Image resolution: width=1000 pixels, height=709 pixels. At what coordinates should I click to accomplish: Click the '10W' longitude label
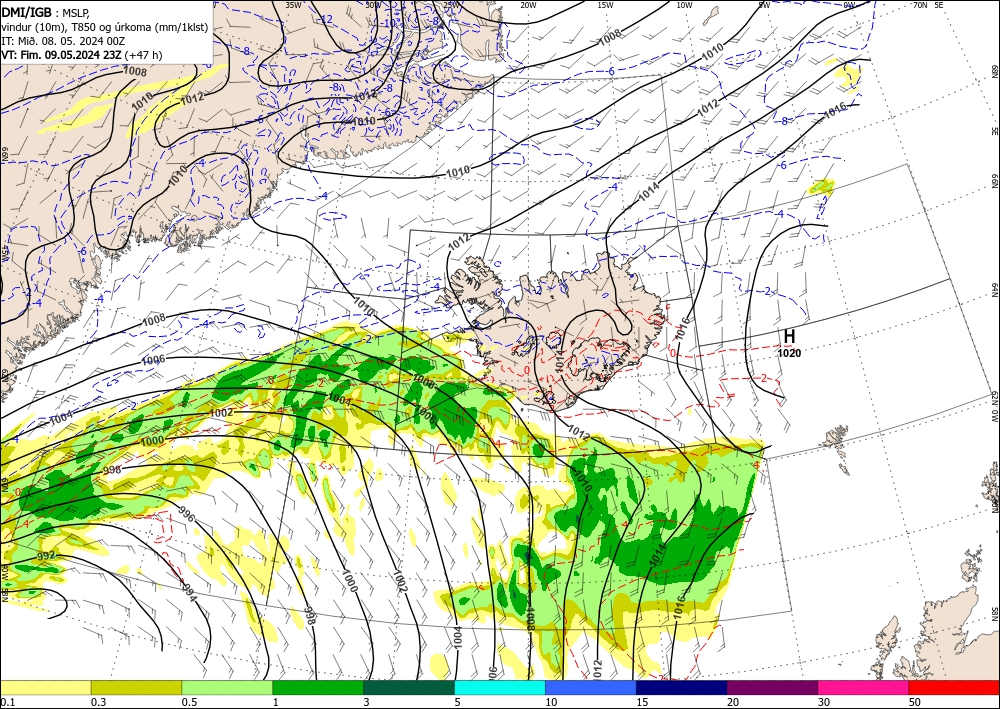point(684,4)
